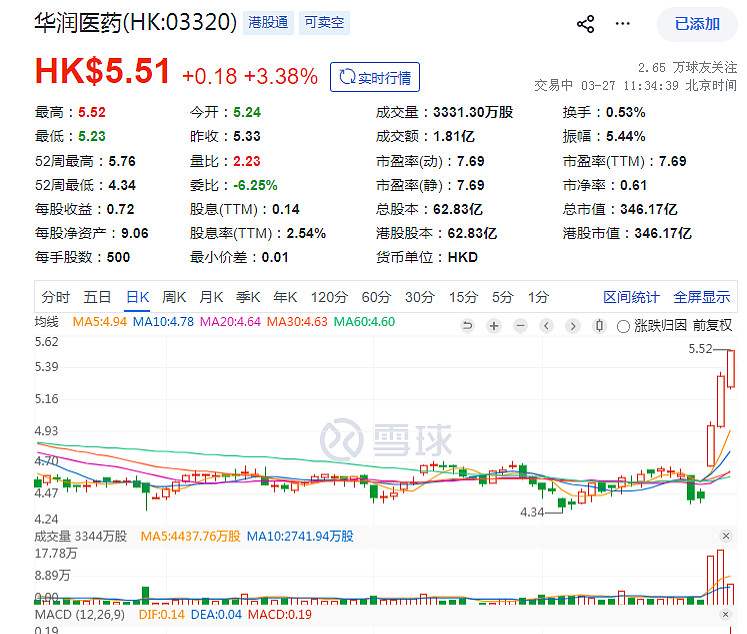
Task: Click the MACD (12,26,9) label
Action: click(x=80, y=614)
